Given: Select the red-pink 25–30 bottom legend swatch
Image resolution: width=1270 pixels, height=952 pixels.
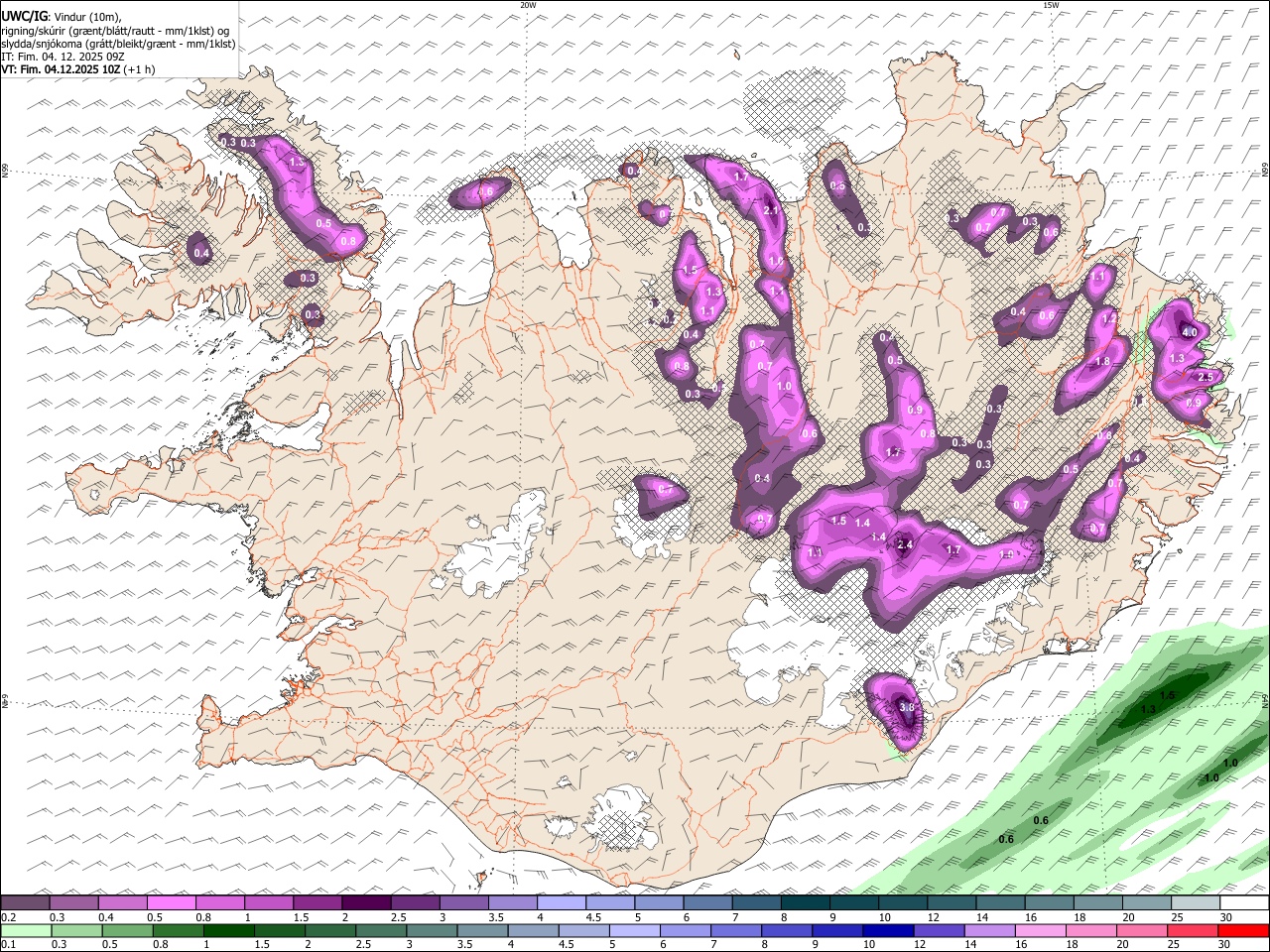Looking at the screenshot, I should click(x=1193, y=930).
